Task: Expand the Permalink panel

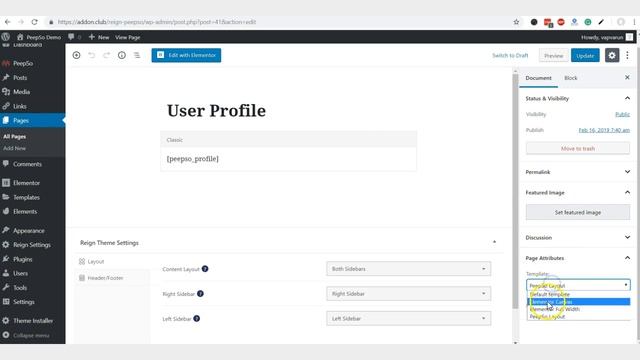Action: tap(627, 172)
